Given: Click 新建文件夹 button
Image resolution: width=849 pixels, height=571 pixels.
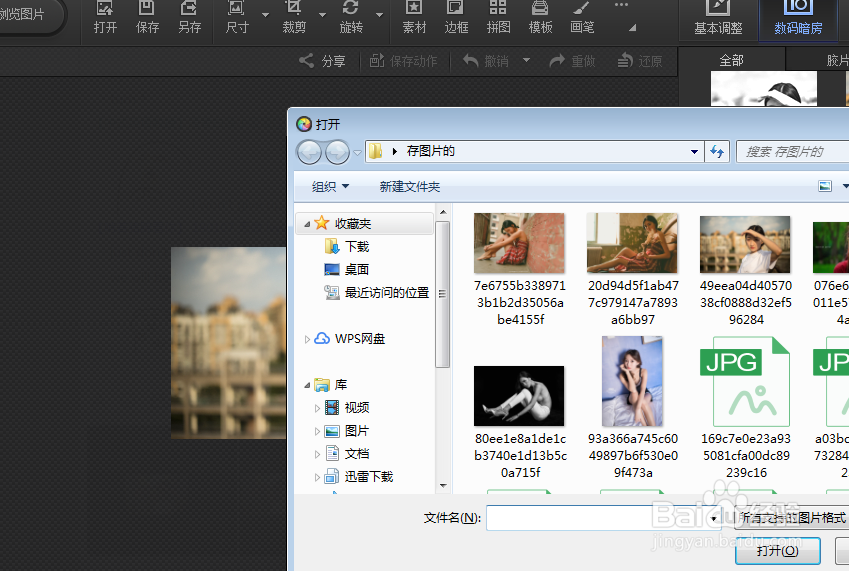Looking at the screenshot, I should coord(410,187).
